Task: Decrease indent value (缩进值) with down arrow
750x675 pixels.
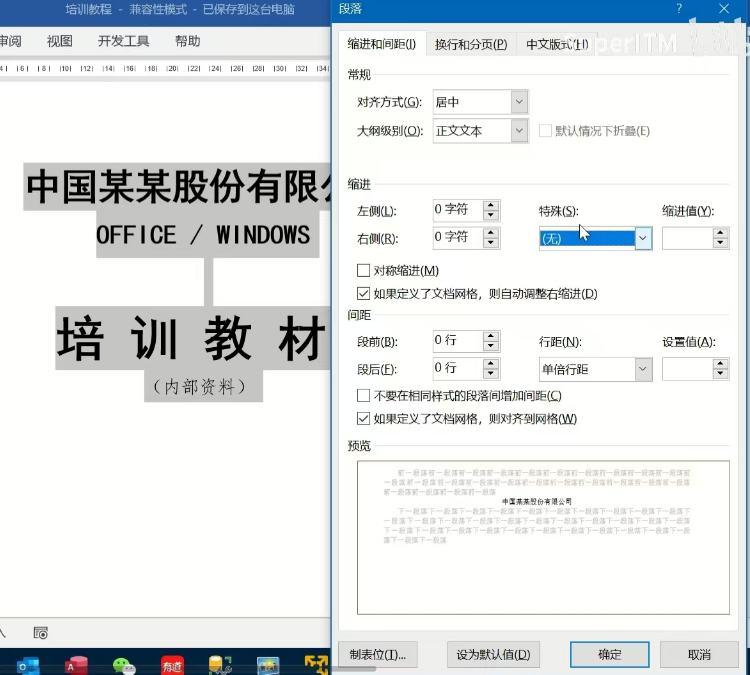Action: click(720, 243)
